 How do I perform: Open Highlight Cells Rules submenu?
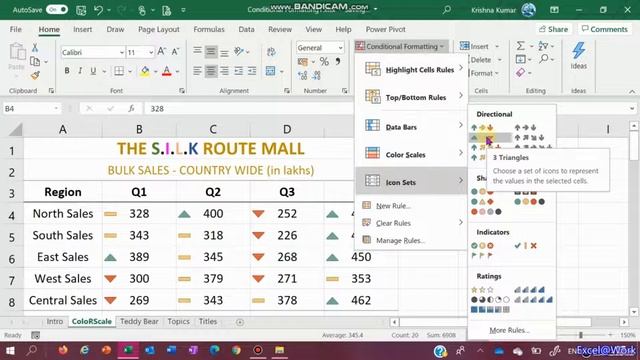pos(411,69)
